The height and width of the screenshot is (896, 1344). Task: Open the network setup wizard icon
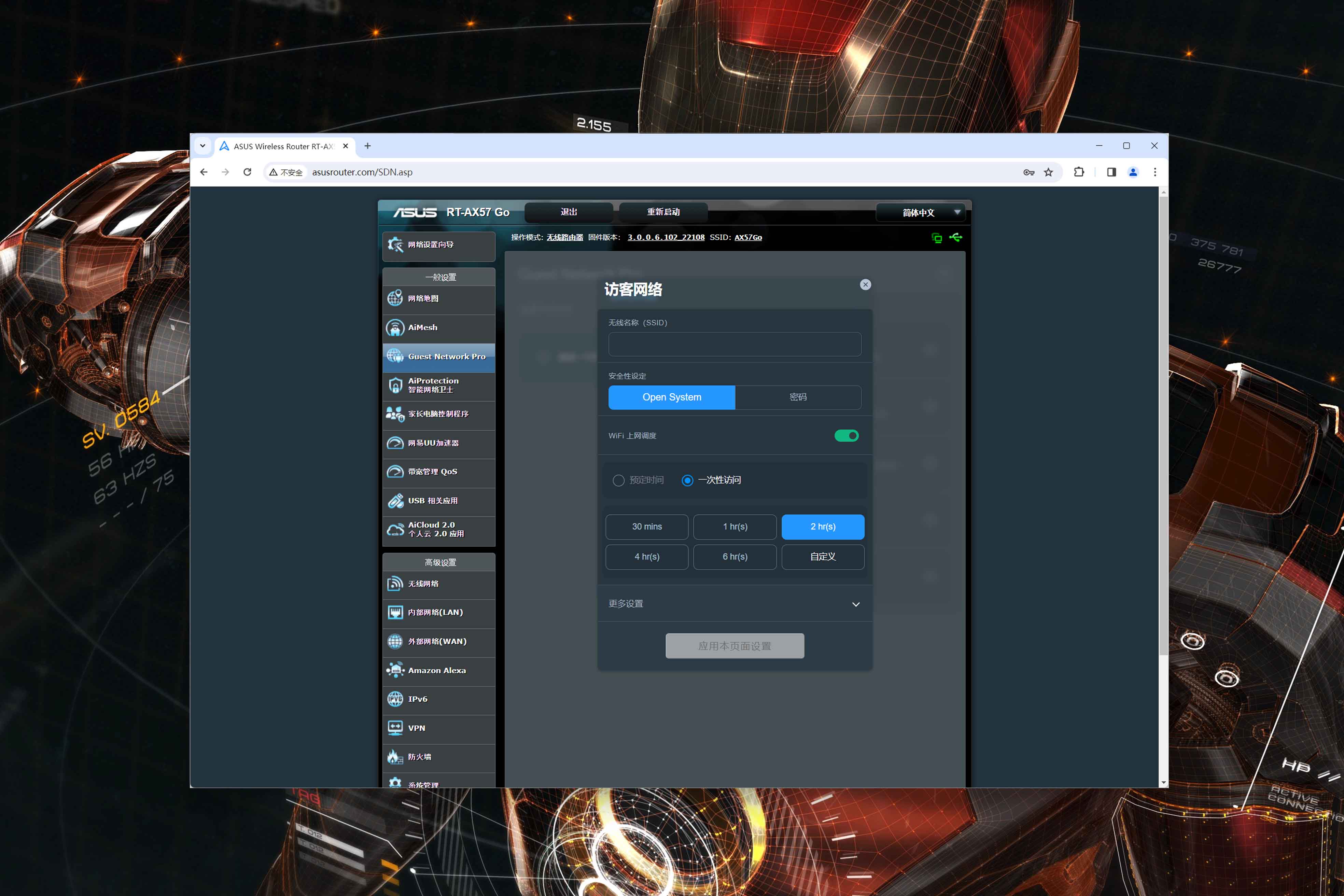coord(395,244)
